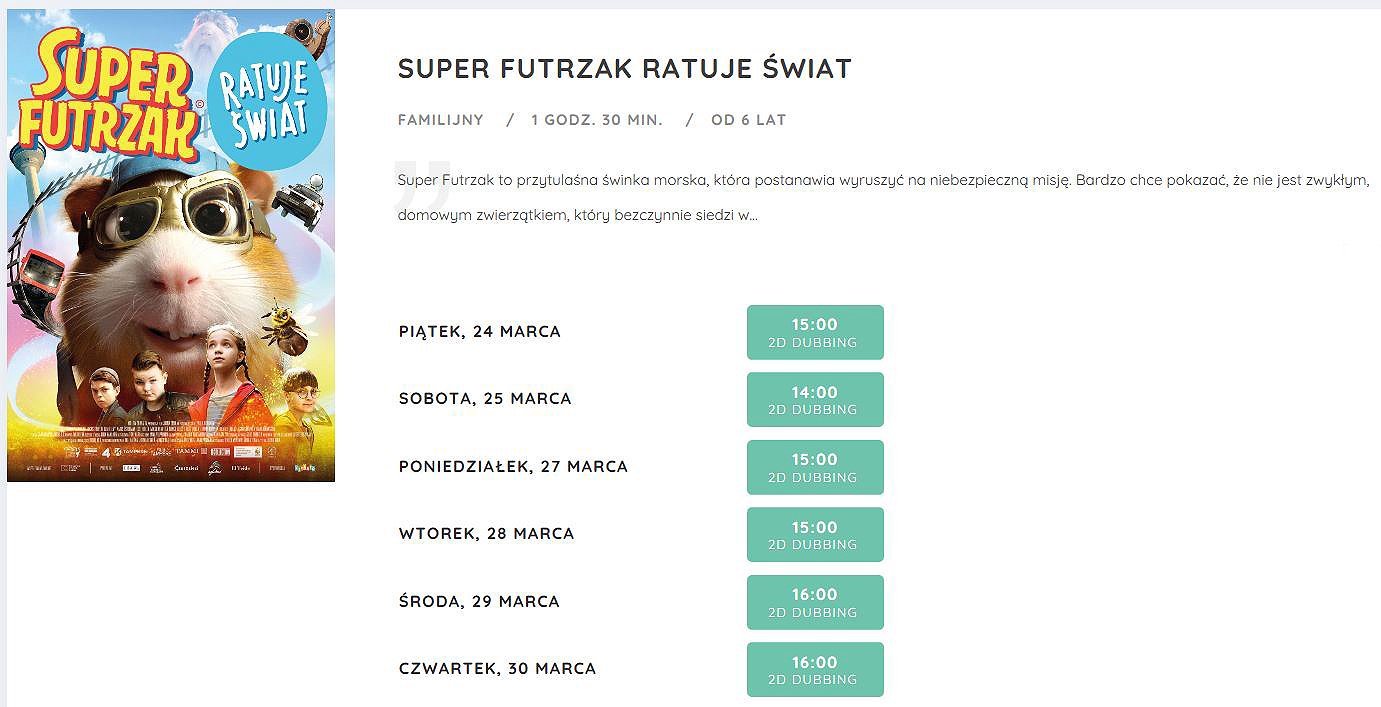This screenshot has height=707, width=1381.
Task: Click the CZWARTEK, 30 MARCA date label
Action: (x=497, y=669)
